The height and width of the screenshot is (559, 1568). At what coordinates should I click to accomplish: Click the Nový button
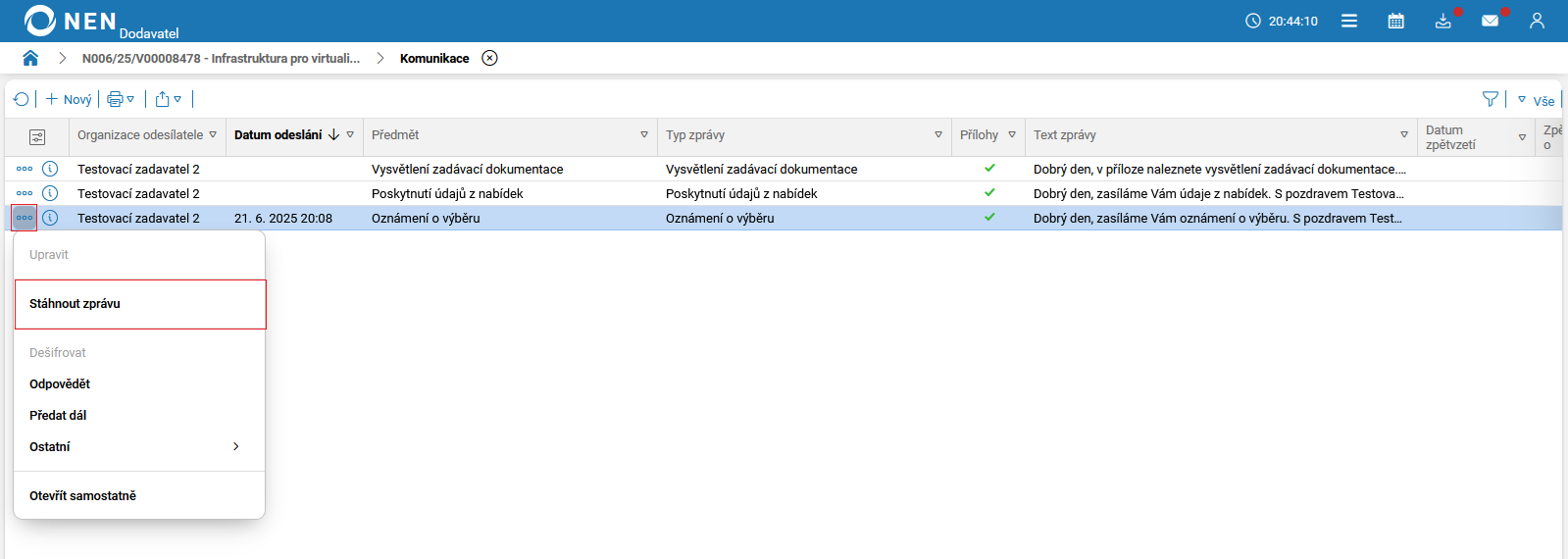(x=69, y=99)
